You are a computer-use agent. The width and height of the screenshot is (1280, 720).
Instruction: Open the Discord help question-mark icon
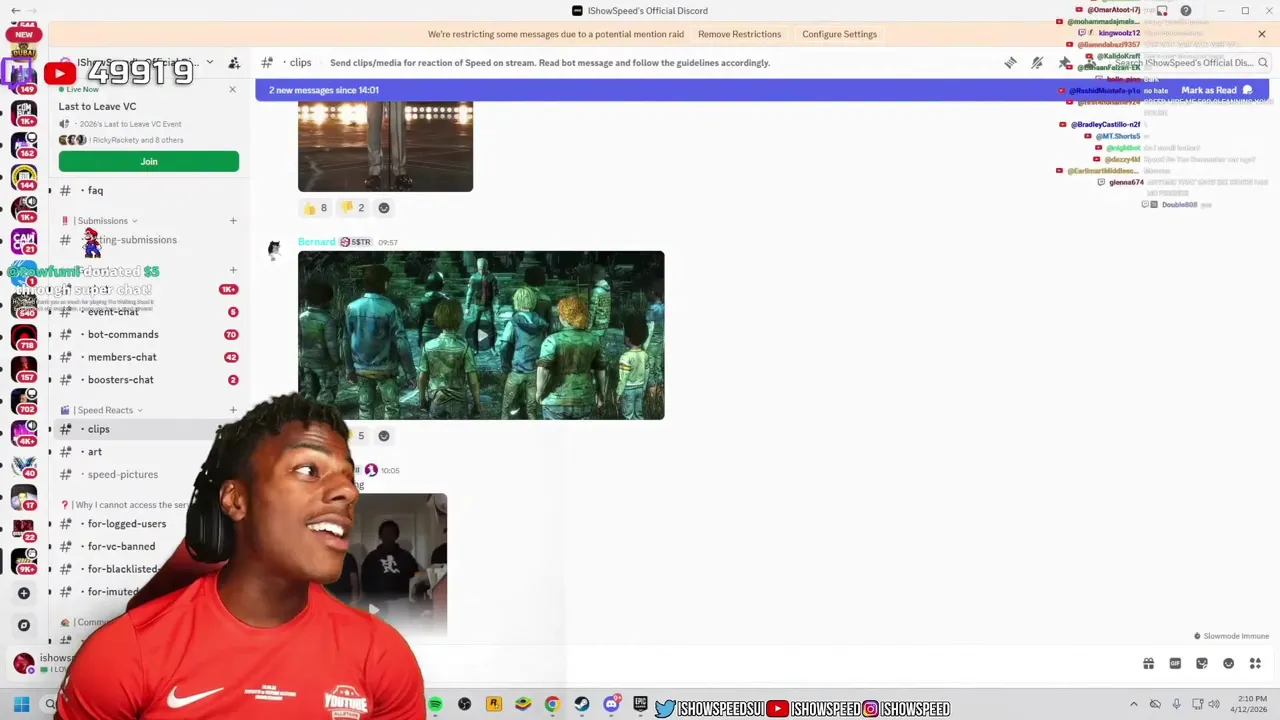click(x=1186, y=11)
